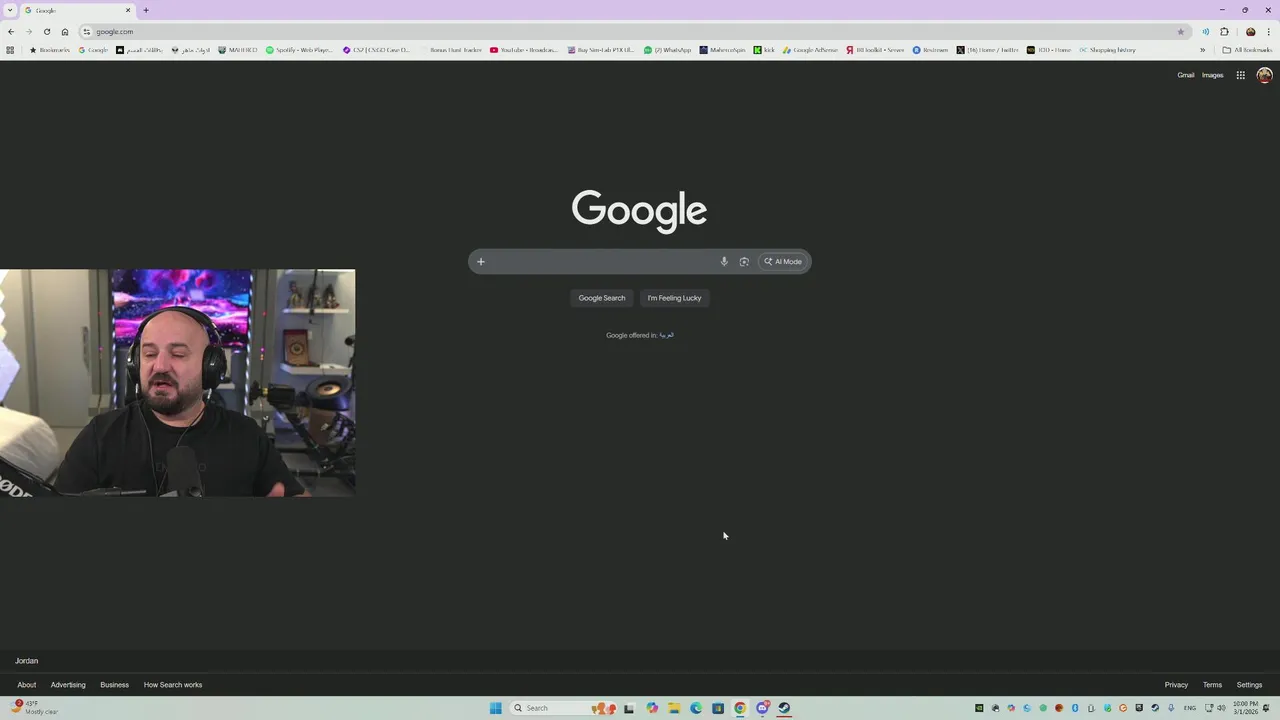This screenshot has width=1280, height=720.
Task: Open the Gmail link
Action: pyautogui.click(x=1185, y=75)
